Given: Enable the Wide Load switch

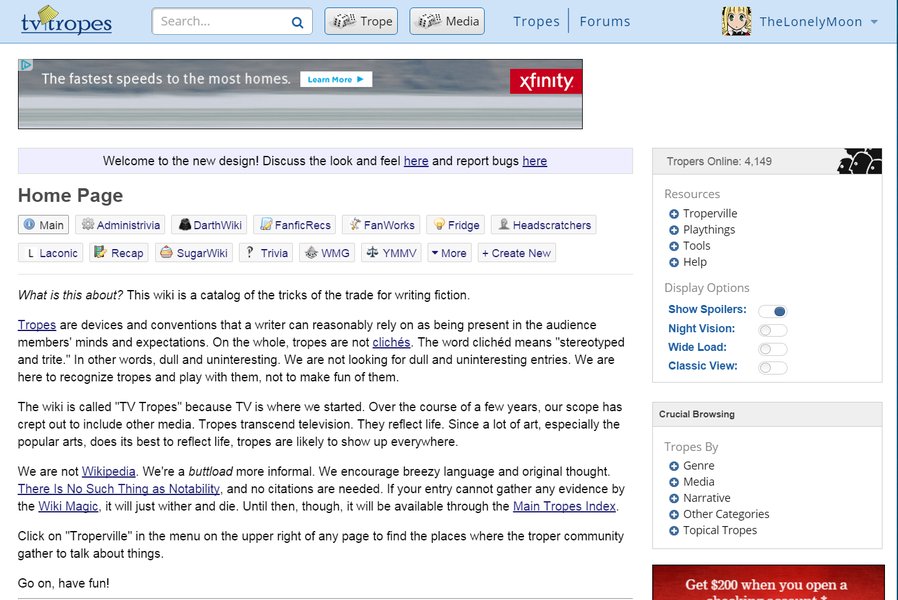Looking at the screenshot, I should (773, 349).
